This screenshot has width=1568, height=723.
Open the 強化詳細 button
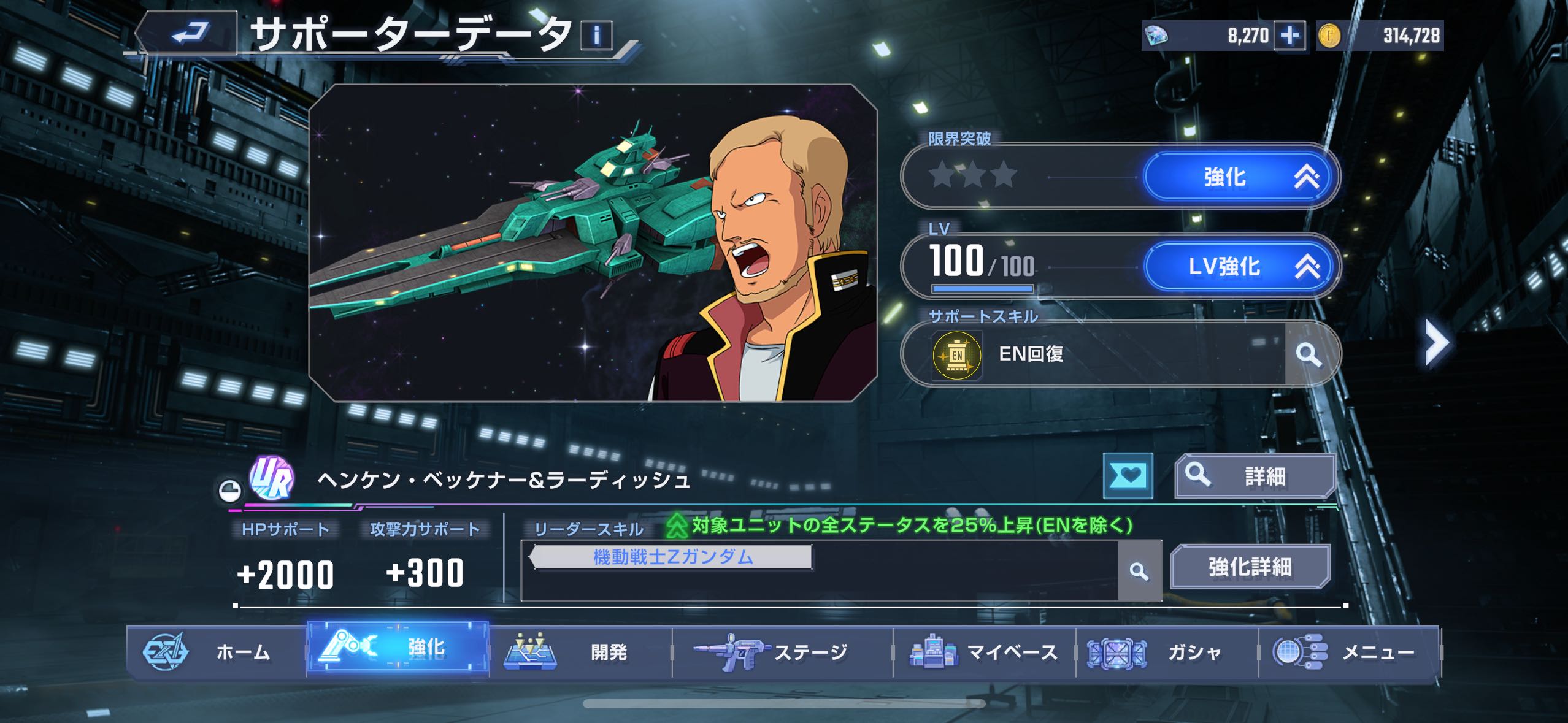[1250, 567]
